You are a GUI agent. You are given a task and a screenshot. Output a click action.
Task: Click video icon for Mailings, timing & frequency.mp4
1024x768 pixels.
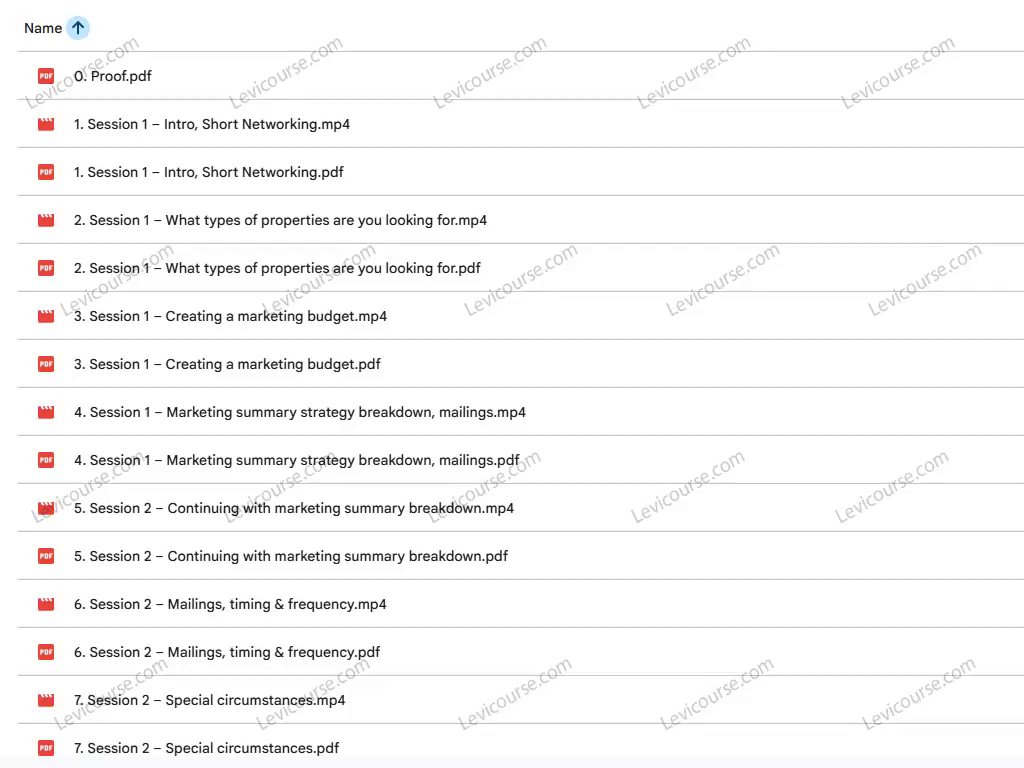(x=46, y=604)
